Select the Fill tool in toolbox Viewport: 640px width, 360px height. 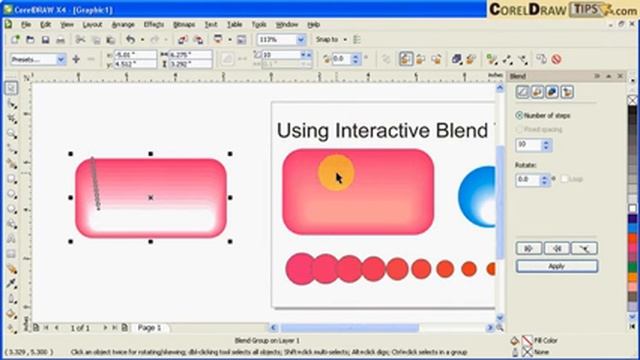coord(11,313)
